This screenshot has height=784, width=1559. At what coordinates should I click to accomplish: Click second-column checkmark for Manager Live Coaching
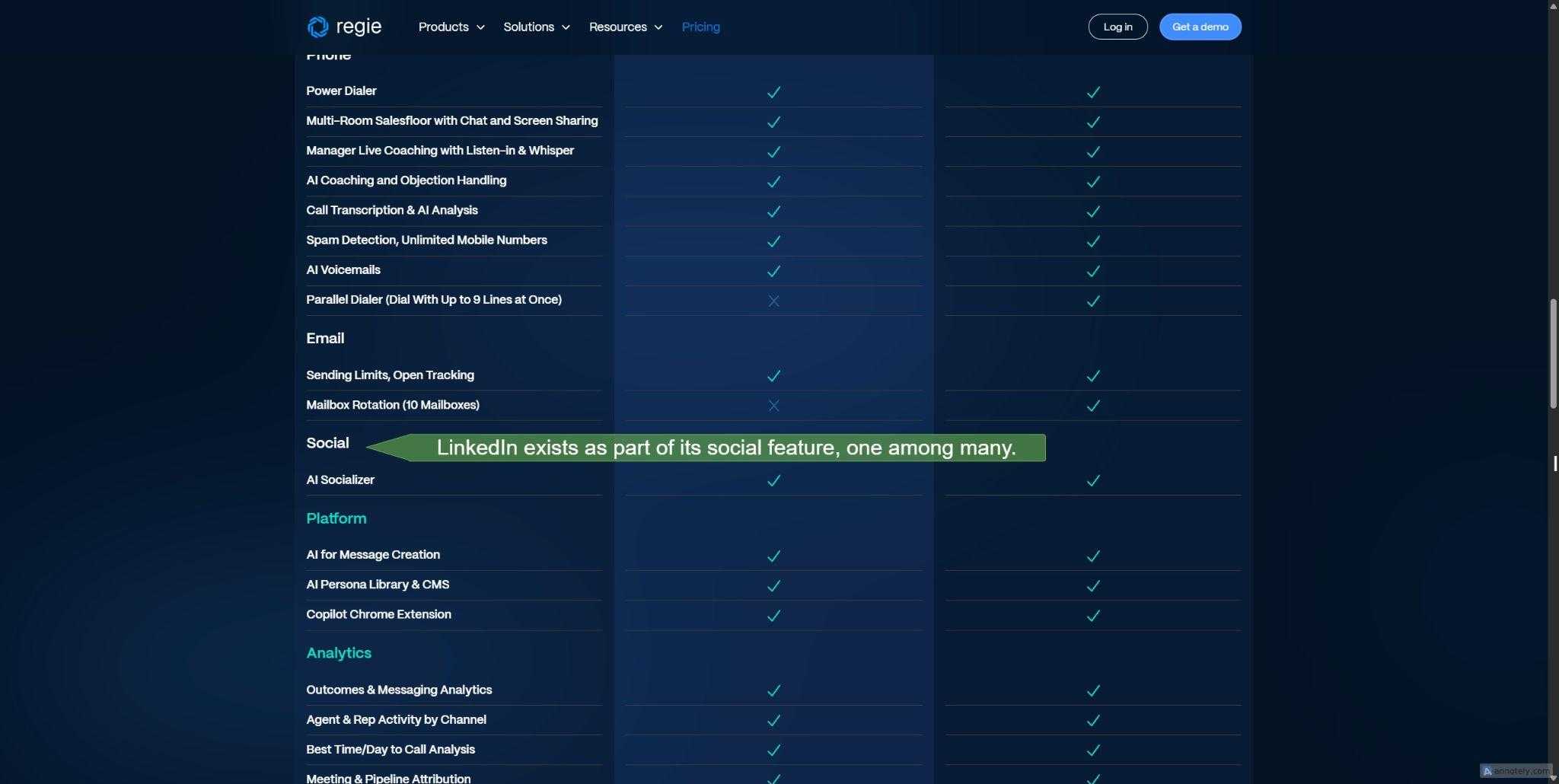[1093, 151]
